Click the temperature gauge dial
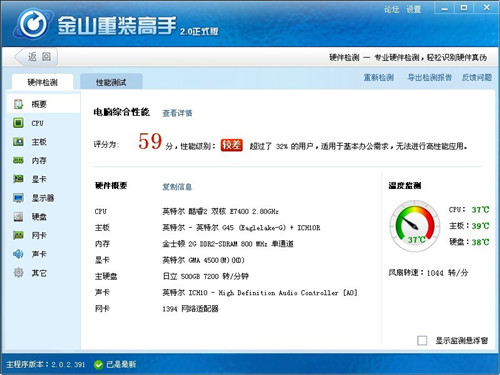 (414, 226)
